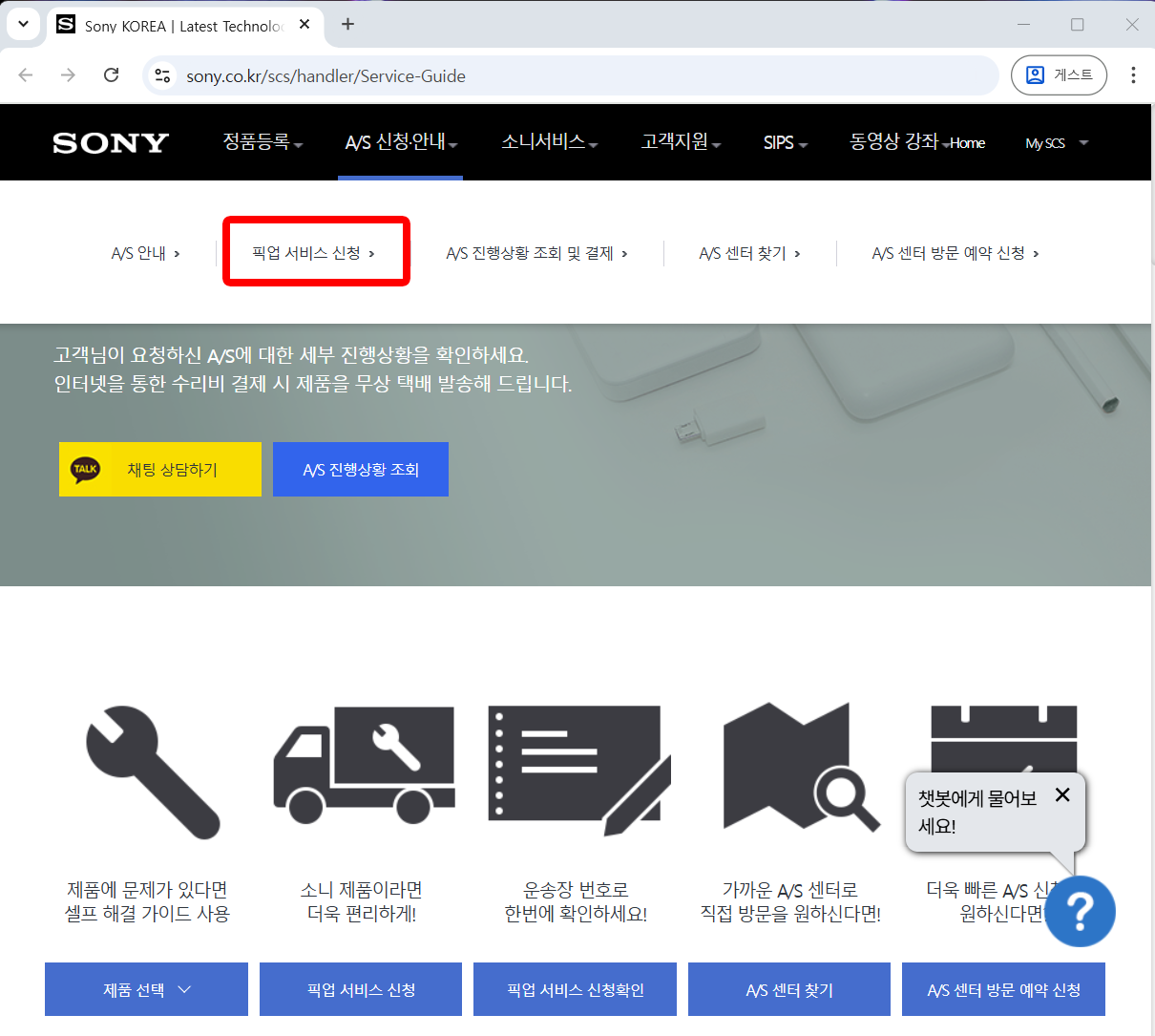The width and height of the screenshot is (1155, 1036).
Task: Click the bottom 픽업 서비스 신청 button
Action: click(x=361, y=989)
